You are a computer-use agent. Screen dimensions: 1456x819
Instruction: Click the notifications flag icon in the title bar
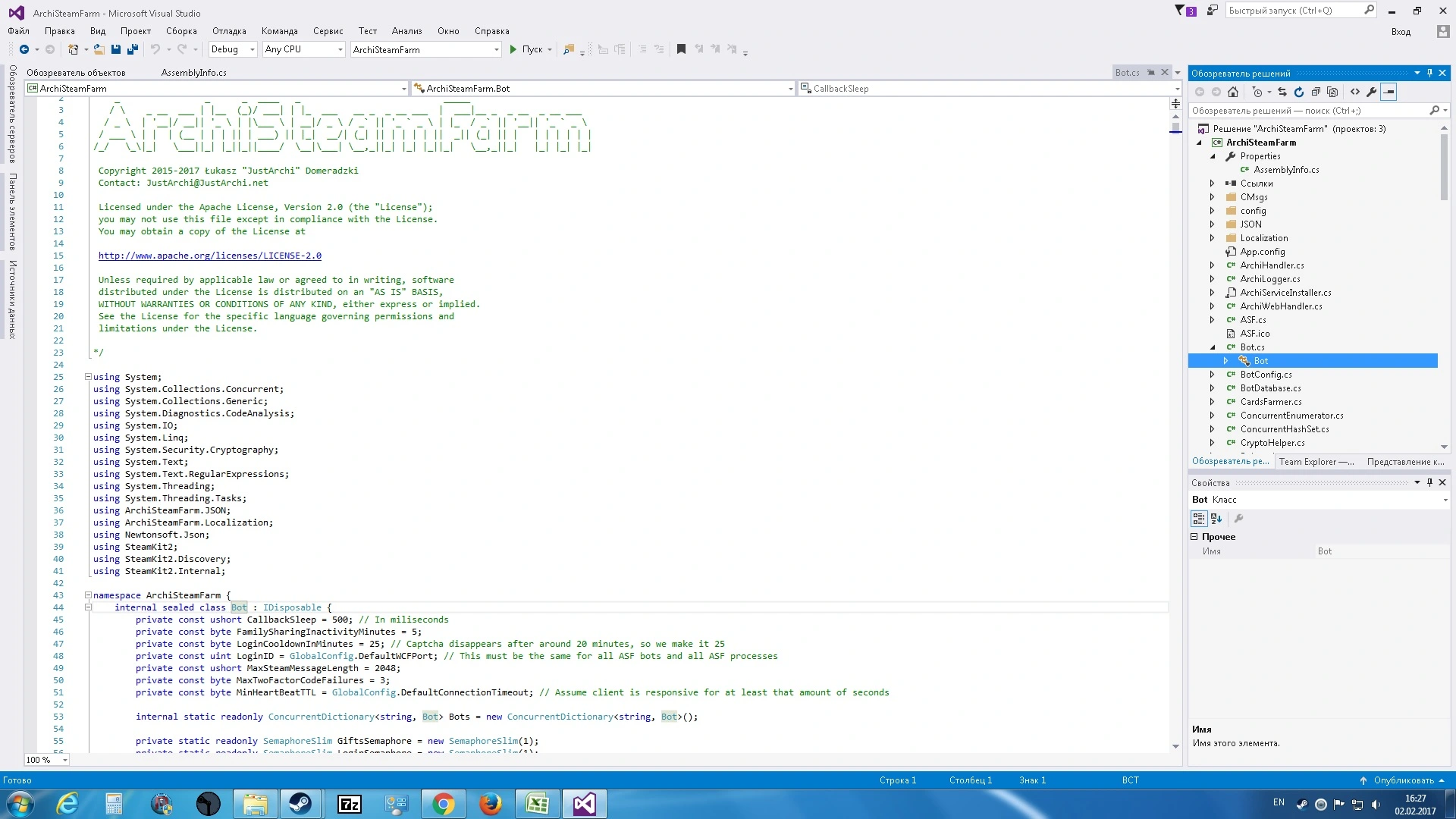1185,11
